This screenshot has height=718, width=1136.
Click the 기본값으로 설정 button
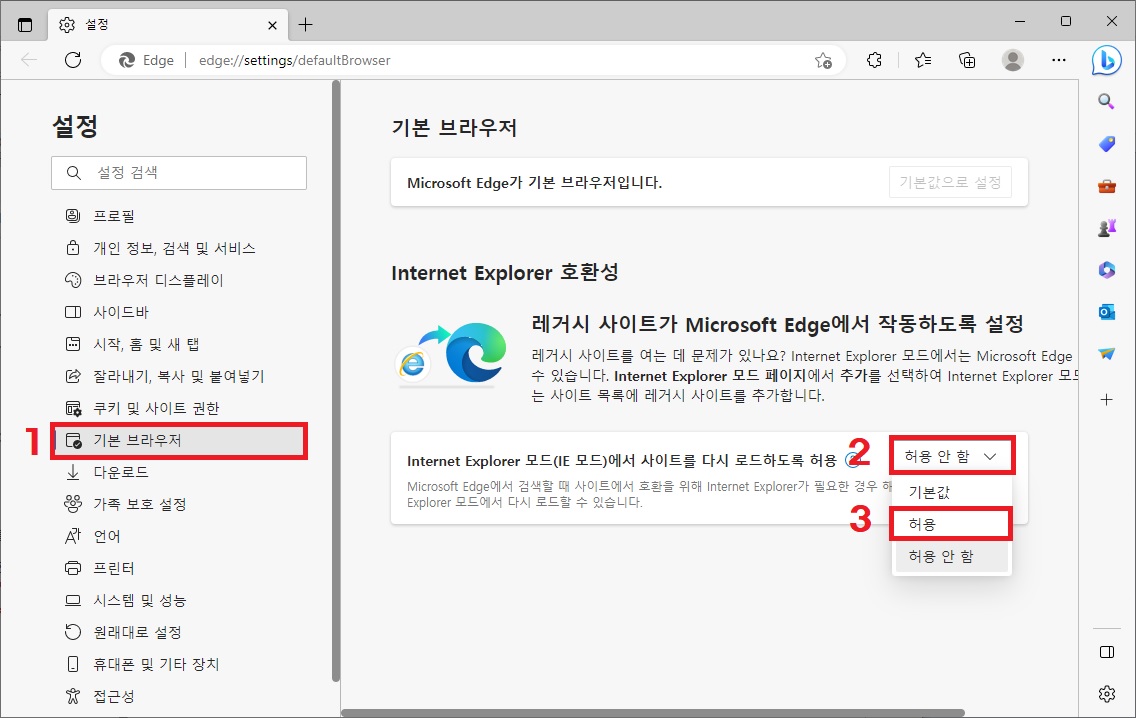[x=950, y=182]
